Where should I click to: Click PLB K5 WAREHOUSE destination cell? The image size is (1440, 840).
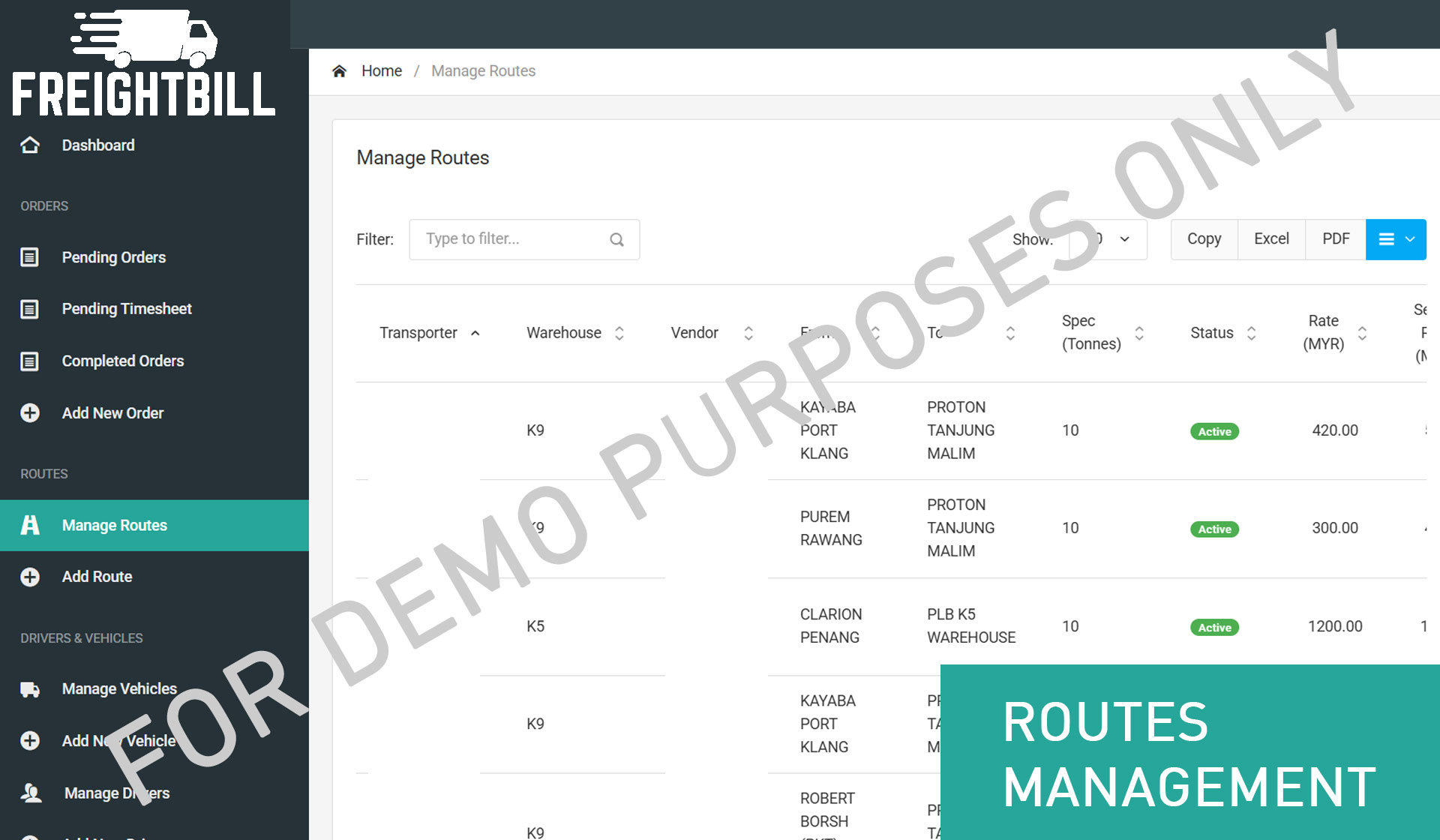[x=971, y=625]
